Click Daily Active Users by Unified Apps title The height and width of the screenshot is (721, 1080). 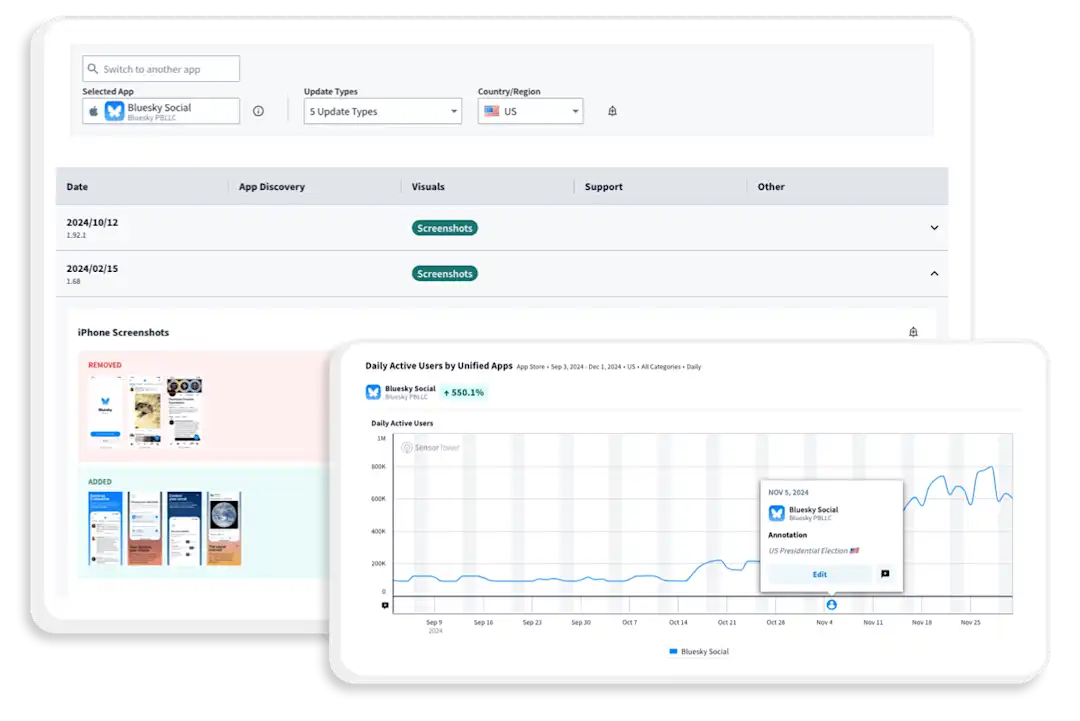(439, 366)
